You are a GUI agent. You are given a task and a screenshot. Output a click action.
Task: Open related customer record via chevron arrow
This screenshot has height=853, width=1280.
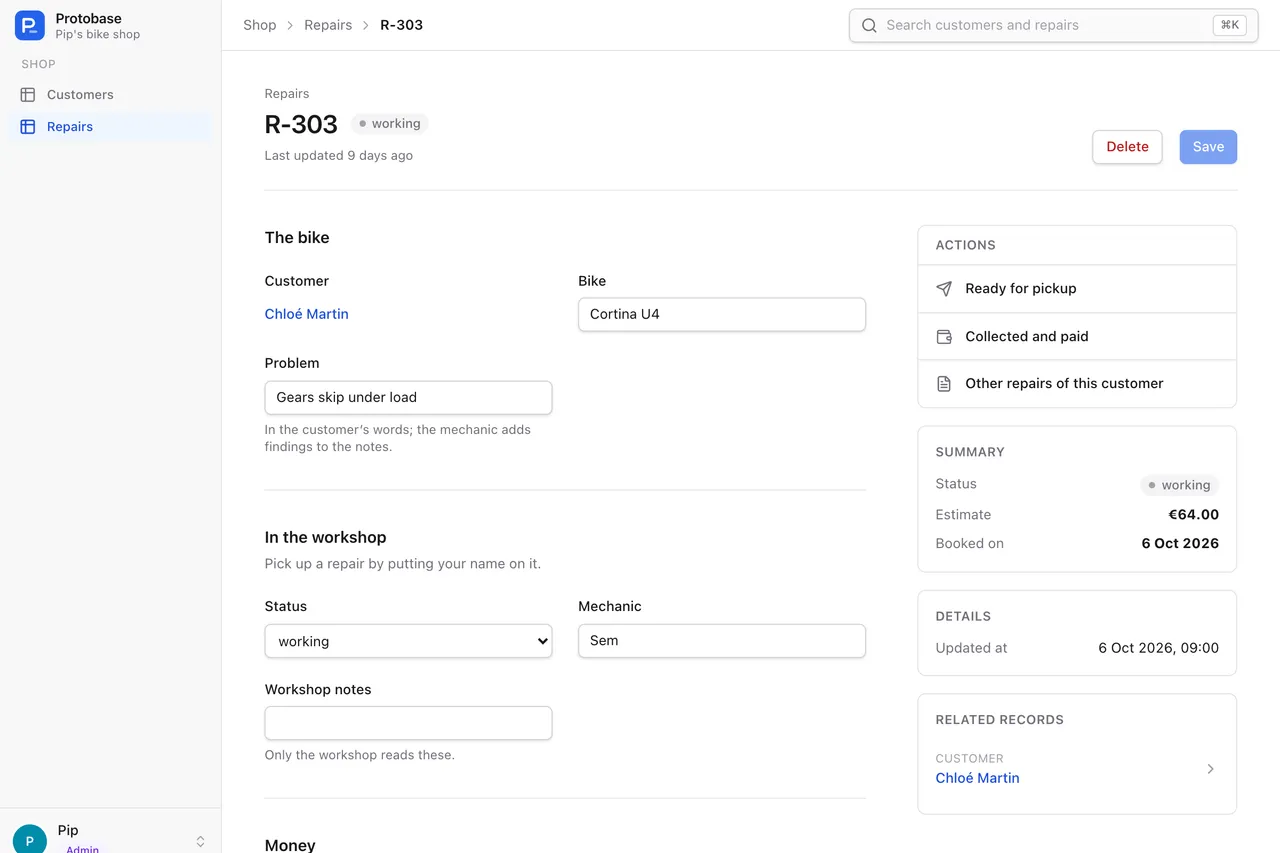tap(1210, 769)
